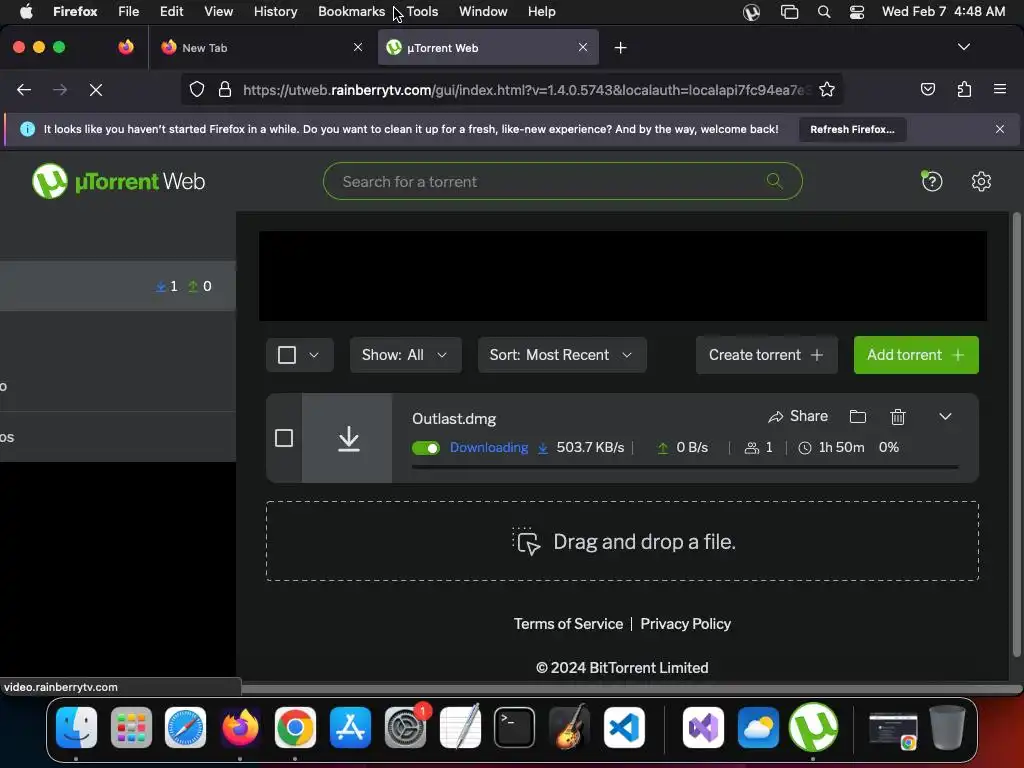The height and width of the screenshot is (768, 1024).
Task: Check the Outlast.dmg checkbox
Action: click(283, 438)
